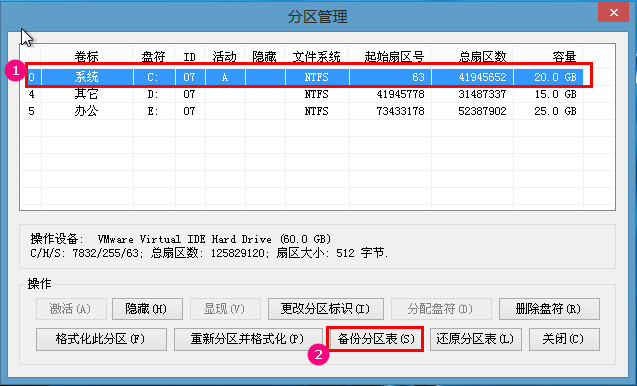Image resolution: width=637 pixels, height=386 pixels.
Task: Click start sector value 63
Action: 418,77
